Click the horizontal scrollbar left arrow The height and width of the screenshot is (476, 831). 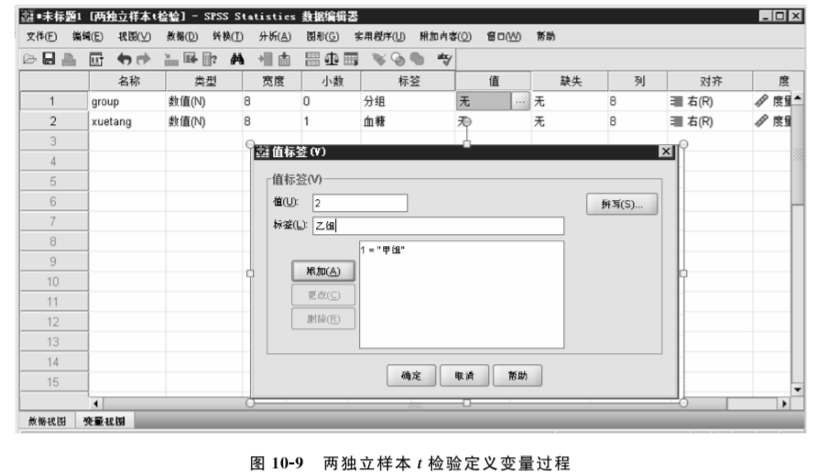click(x=96, y=404)
